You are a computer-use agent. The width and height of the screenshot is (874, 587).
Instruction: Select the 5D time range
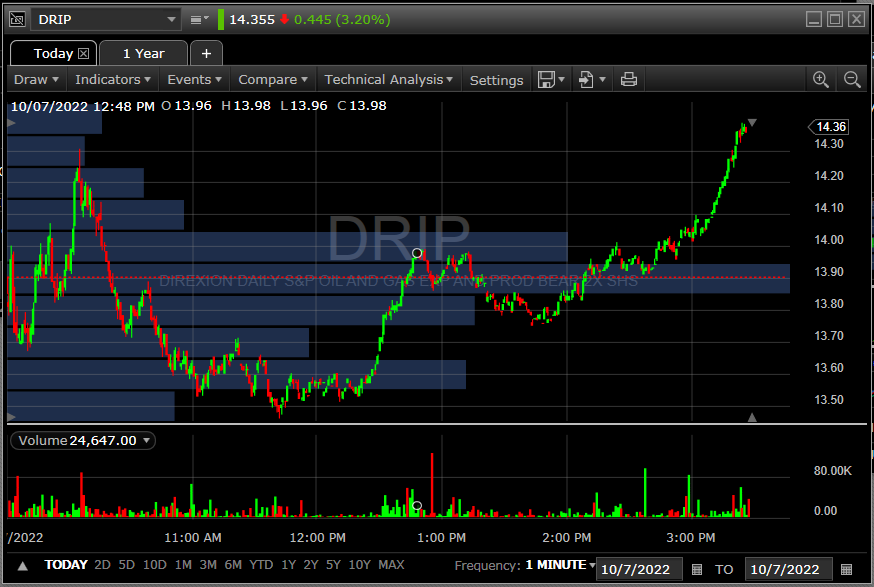click(127, 565)
